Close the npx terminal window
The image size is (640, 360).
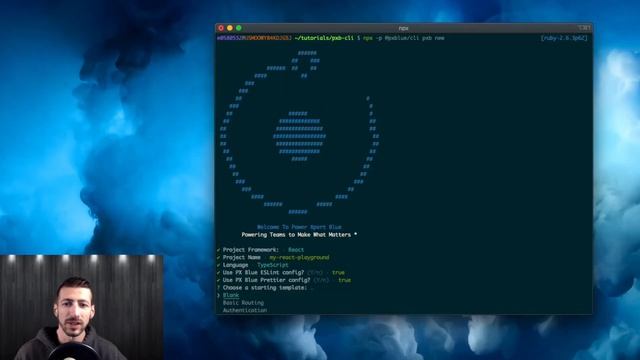pyautogui.click(x=221, y=28)
